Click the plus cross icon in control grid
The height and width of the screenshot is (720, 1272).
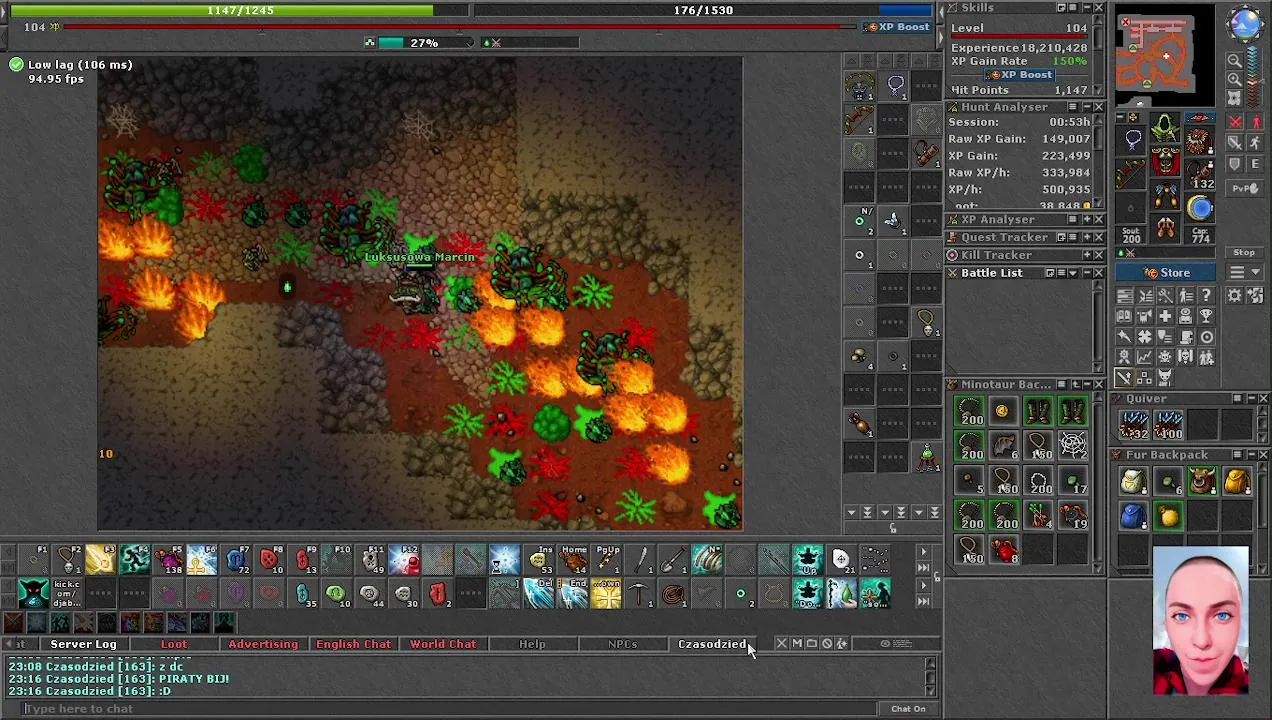tap(1165, 316)
